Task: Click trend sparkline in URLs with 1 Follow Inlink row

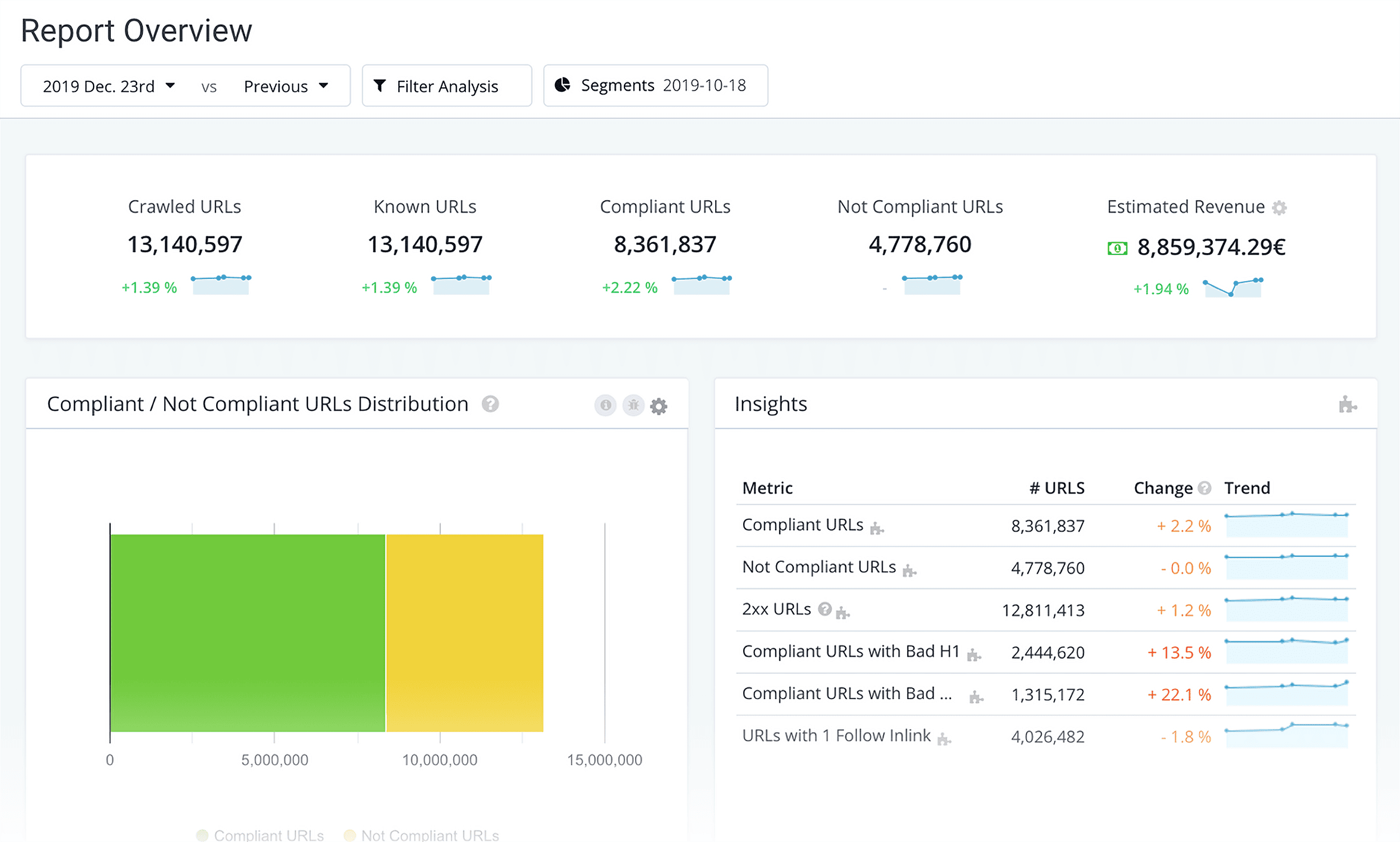Action: click(1286, 736)
